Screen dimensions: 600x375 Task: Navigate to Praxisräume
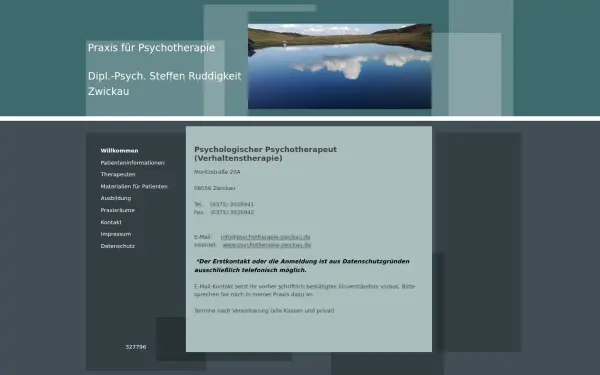pos(117,210)
